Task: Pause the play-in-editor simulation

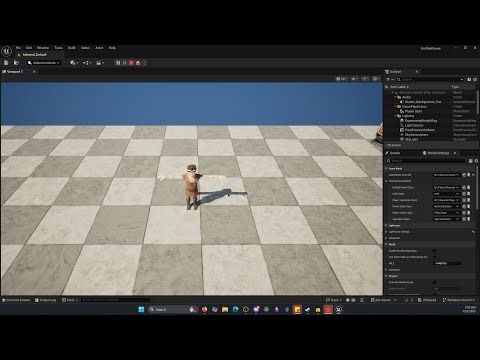Action: 118,63
